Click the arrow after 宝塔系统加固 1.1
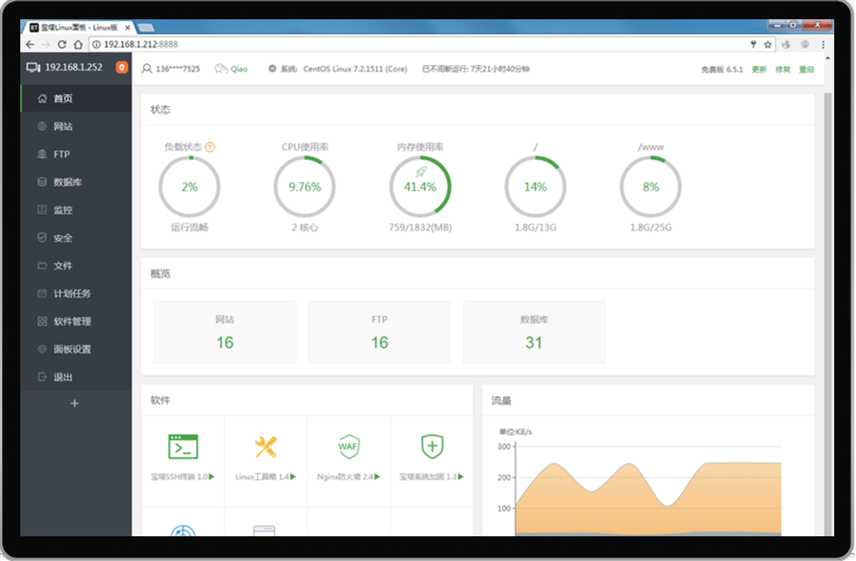Viewport: 856px width, 561px height. pyautogui.click(x=461, y=477)
